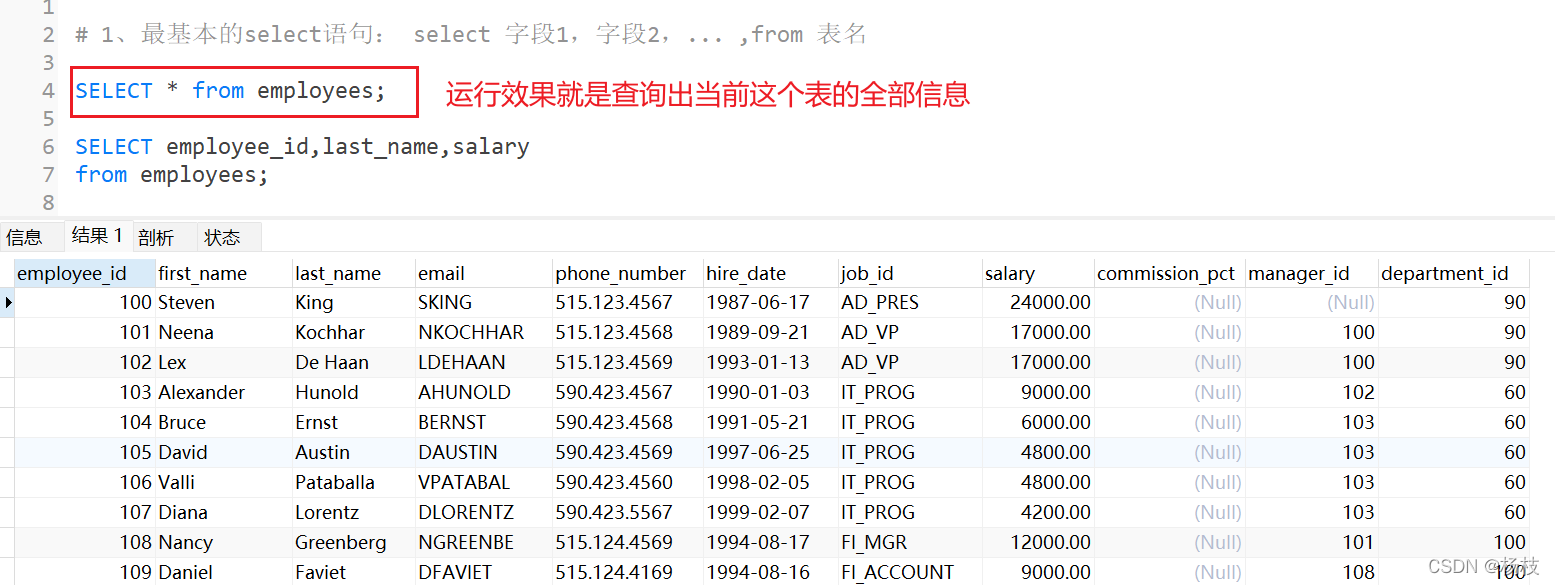Select the 'SKING' email cell

point(484,302)
